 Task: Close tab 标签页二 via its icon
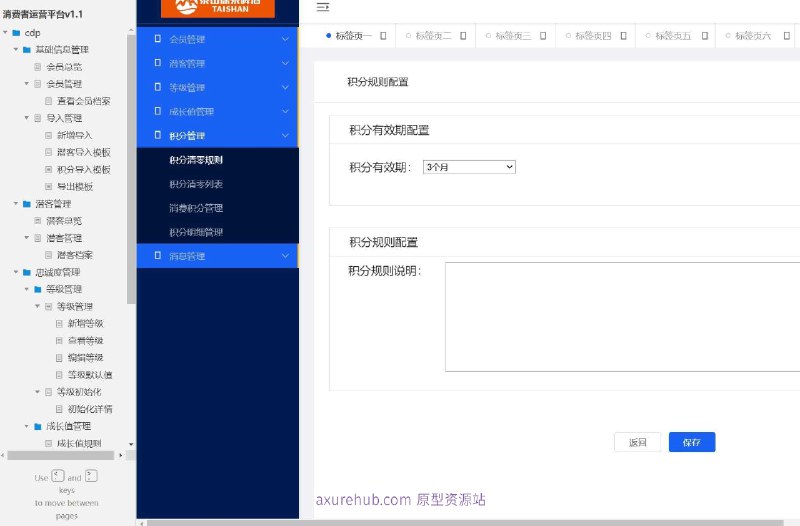[x=463, y=36]
